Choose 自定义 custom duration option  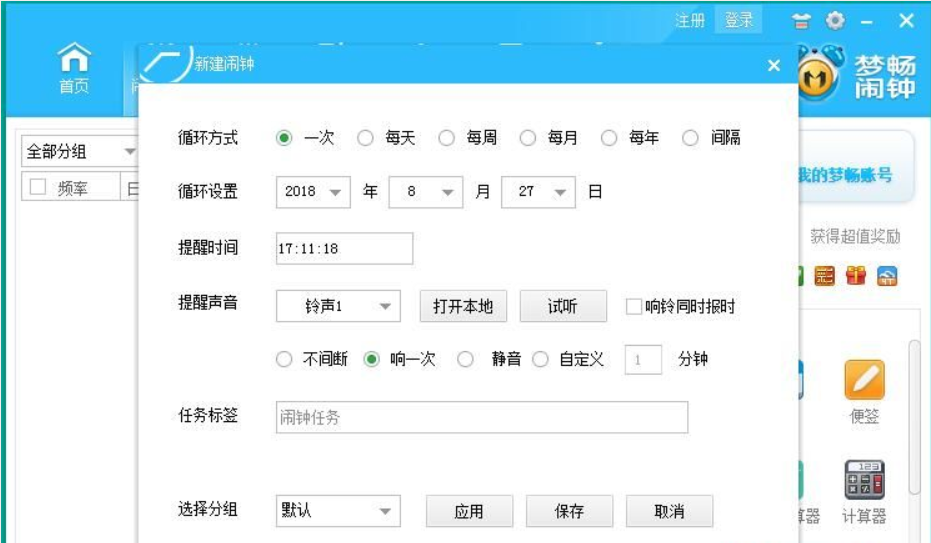[540, 359]
